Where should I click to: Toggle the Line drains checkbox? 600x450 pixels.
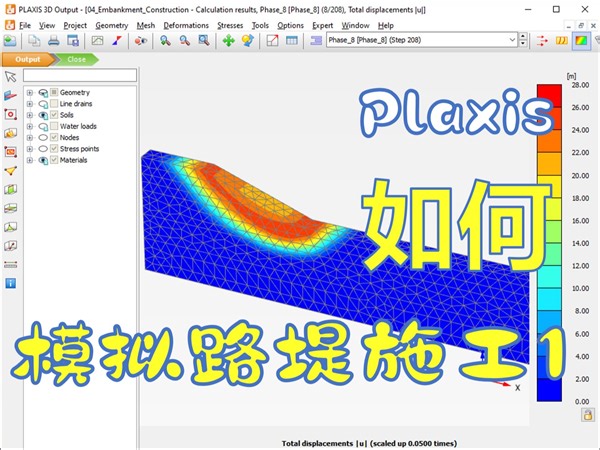pos(54,103)
